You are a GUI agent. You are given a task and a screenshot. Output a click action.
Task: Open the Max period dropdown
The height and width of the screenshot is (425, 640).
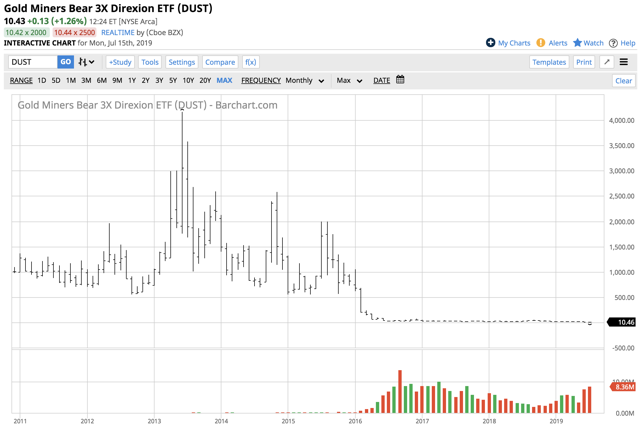(x=349, y=80)
